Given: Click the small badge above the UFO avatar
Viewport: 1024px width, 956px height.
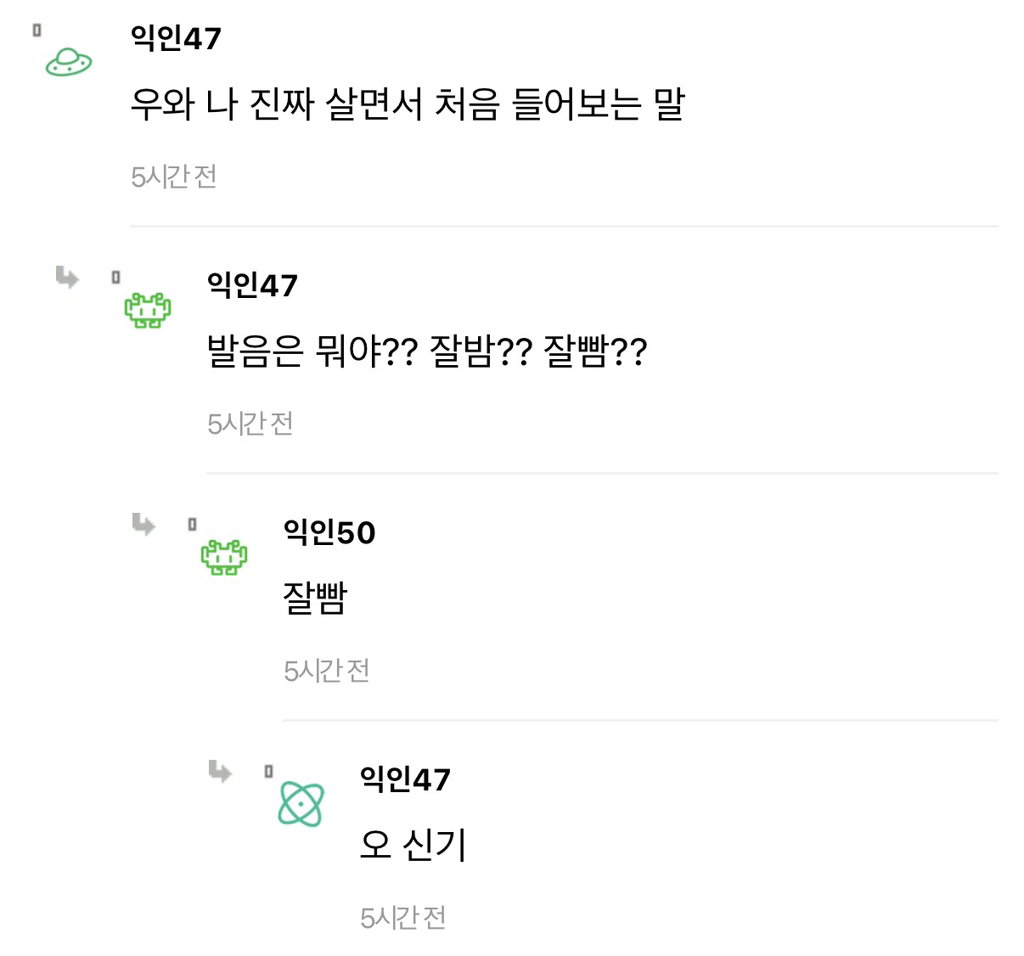Looking at the screenshot, I should [37, 30].
